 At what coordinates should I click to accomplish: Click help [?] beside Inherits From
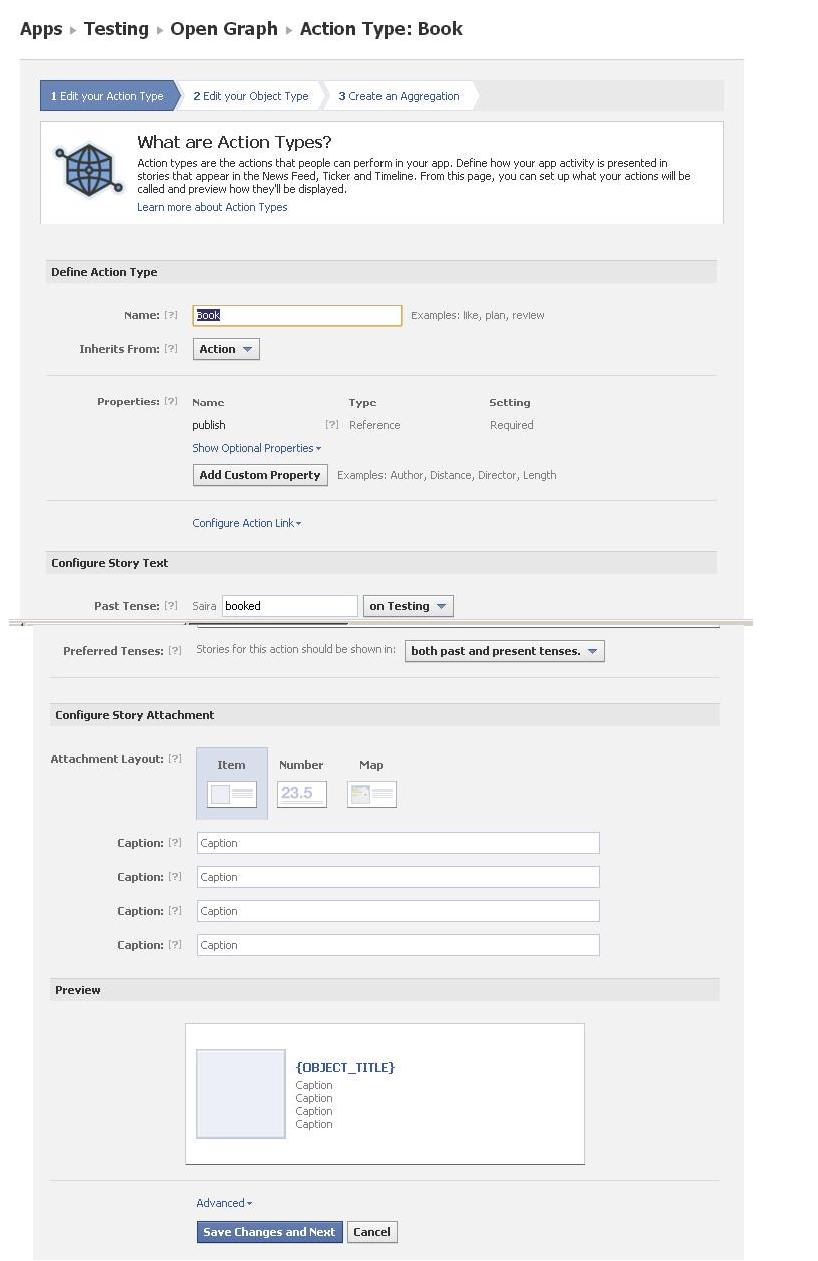(171, 349)
